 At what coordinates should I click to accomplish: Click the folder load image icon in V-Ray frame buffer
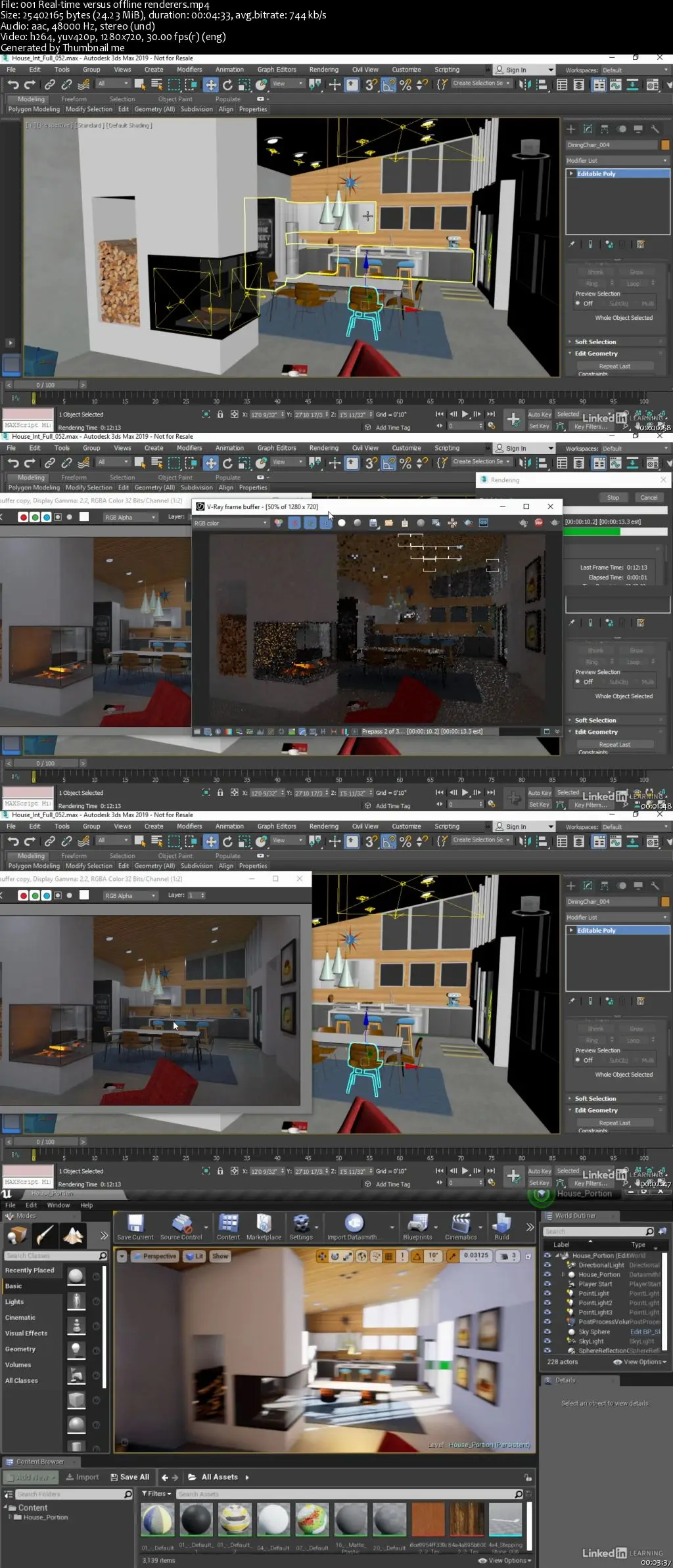(x=388, y=523)
